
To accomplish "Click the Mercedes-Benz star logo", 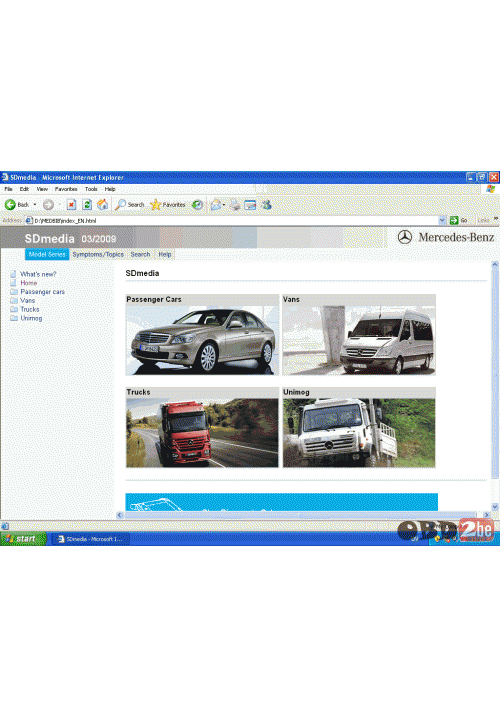I will pyautogui.click(x=404, y=237).
